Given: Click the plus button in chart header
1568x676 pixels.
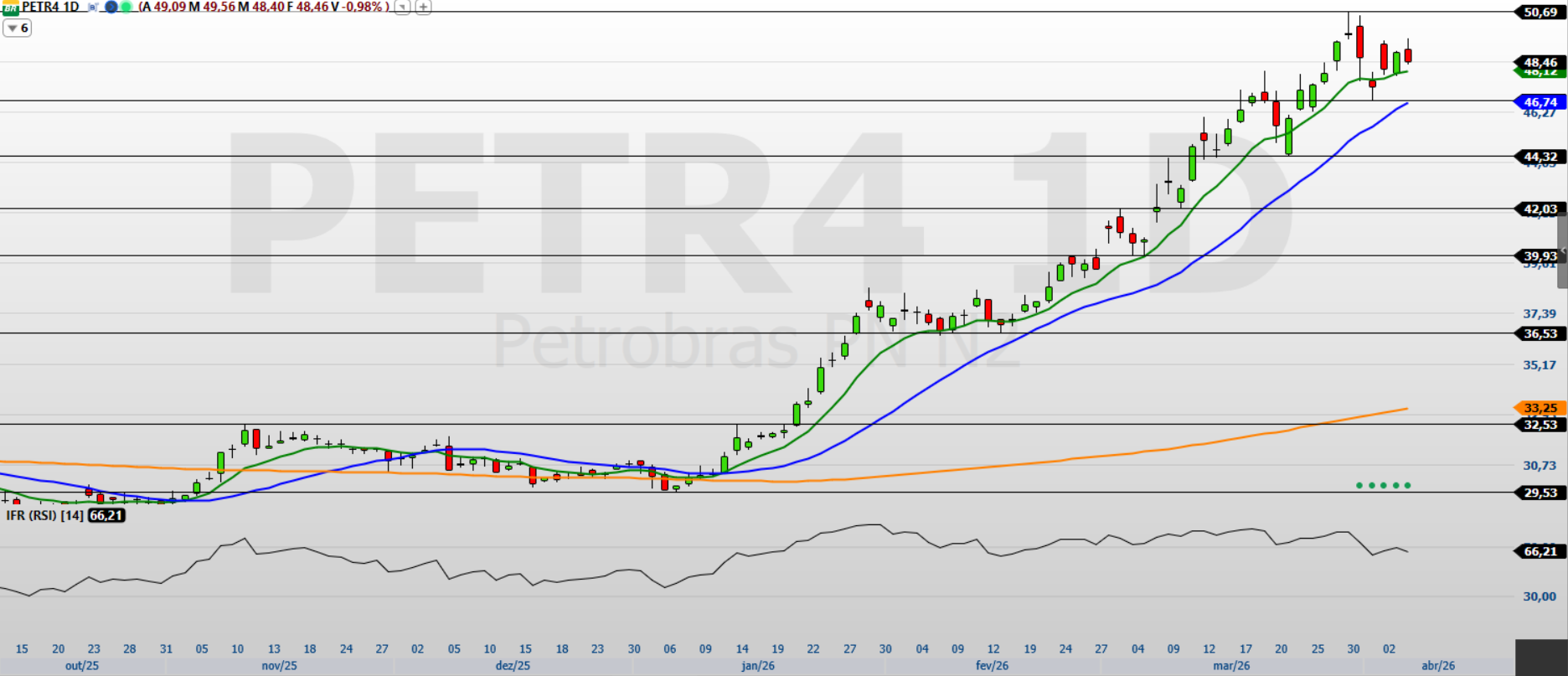Looking at the screenshot, I should pyautogui.click(x=424, y=8).
